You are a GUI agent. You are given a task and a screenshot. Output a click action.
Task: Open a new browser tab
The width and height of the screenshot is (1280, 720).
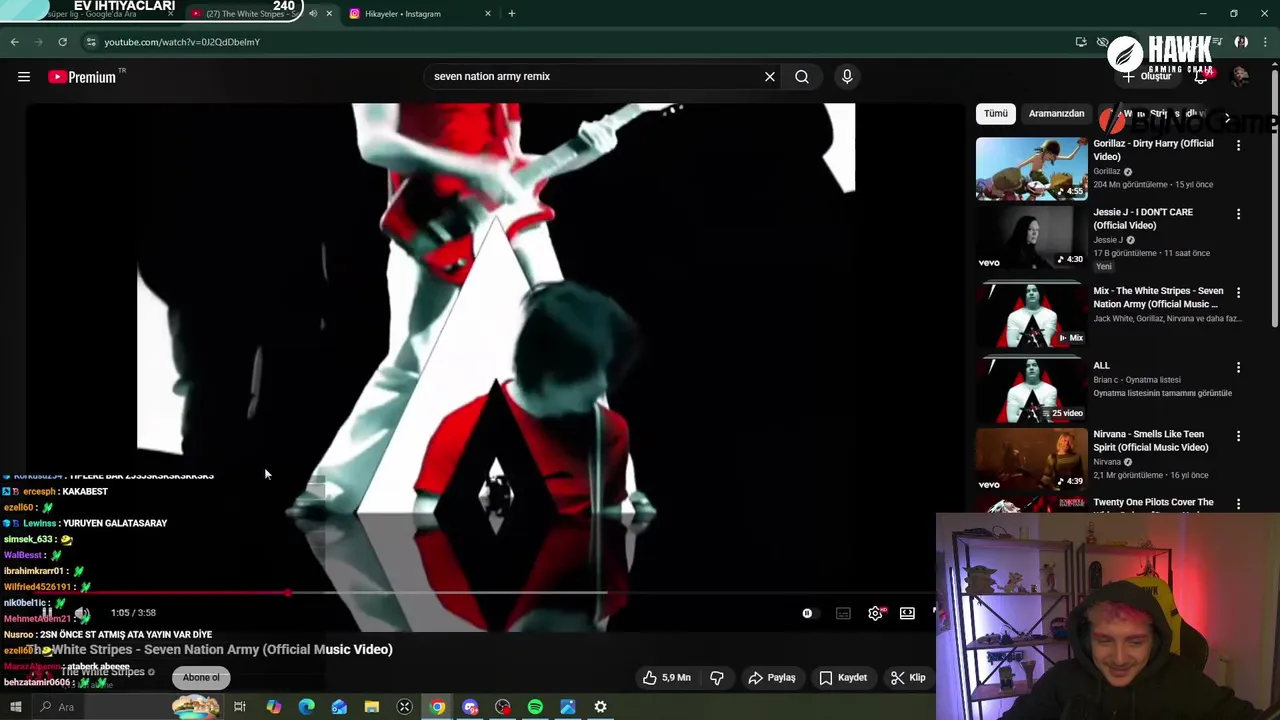point(512,14)
